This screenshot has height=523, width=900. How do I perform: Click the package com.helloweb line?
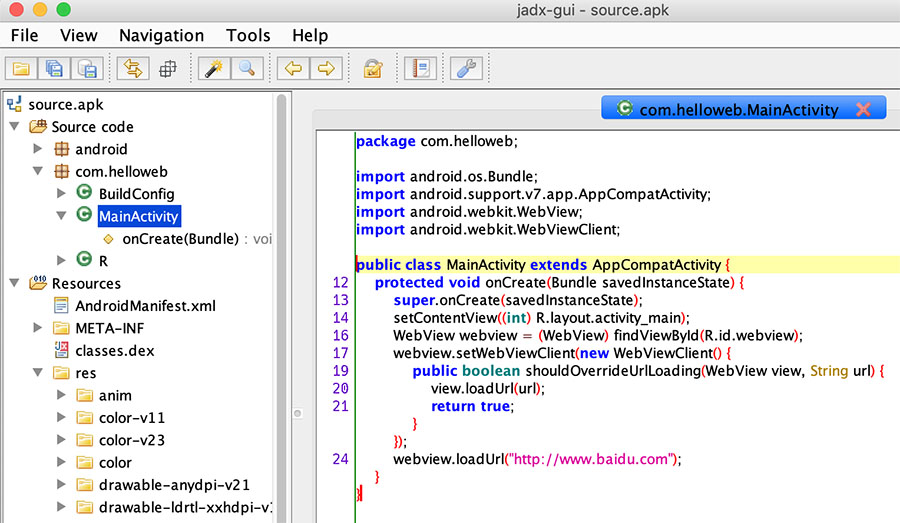pyautogui.click(x=437, y=141)
